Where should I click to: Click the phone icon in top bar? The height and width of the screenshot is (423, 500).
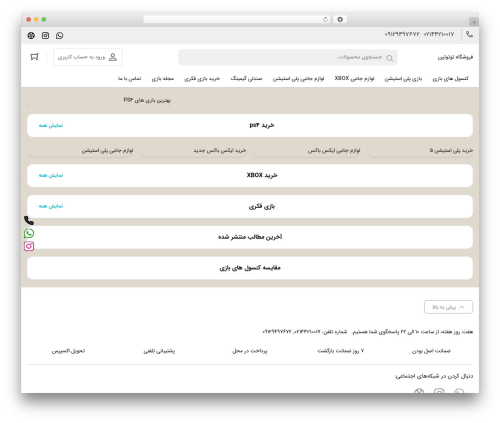[469, 34]
